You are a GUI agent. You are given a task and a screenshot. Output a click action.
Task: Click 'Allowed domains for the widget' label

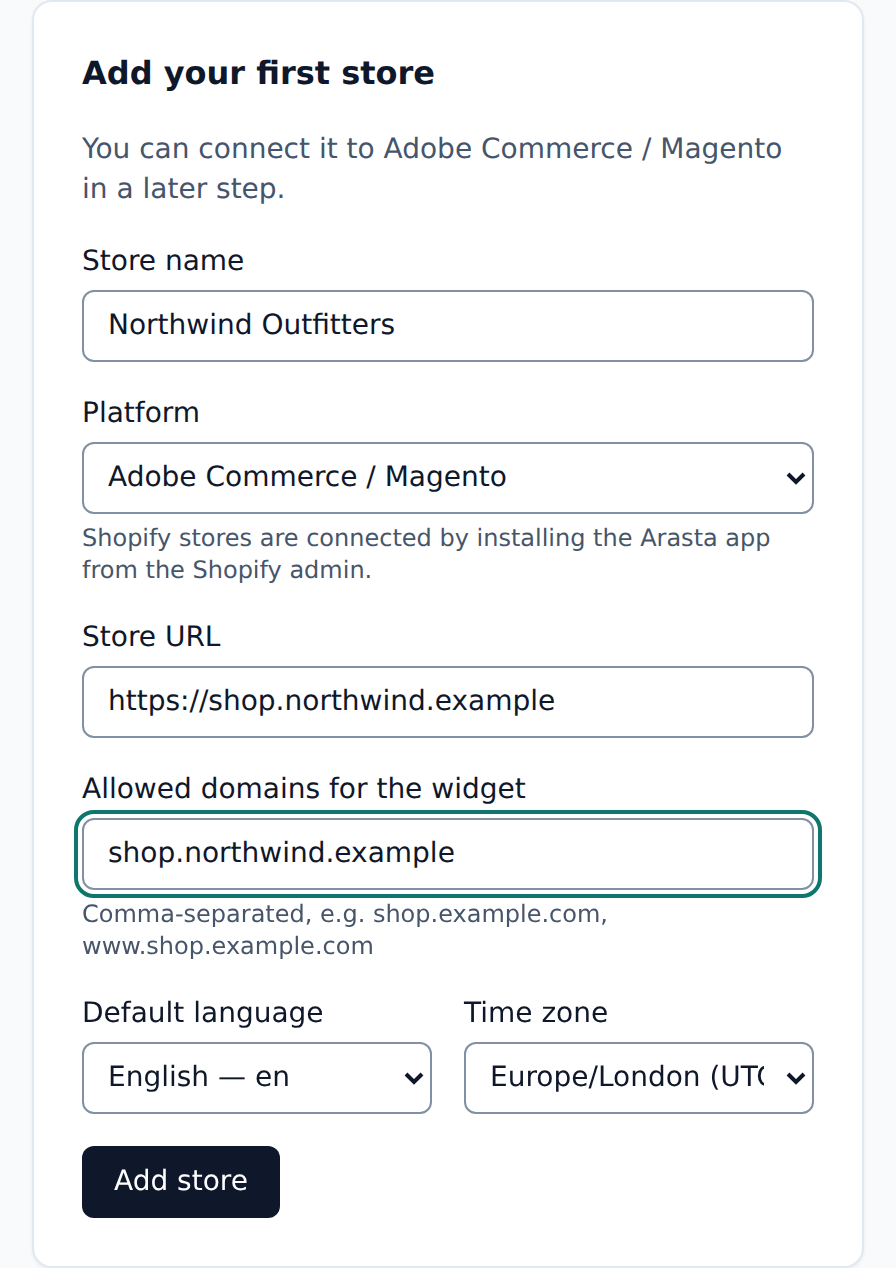tap(304, 788)
